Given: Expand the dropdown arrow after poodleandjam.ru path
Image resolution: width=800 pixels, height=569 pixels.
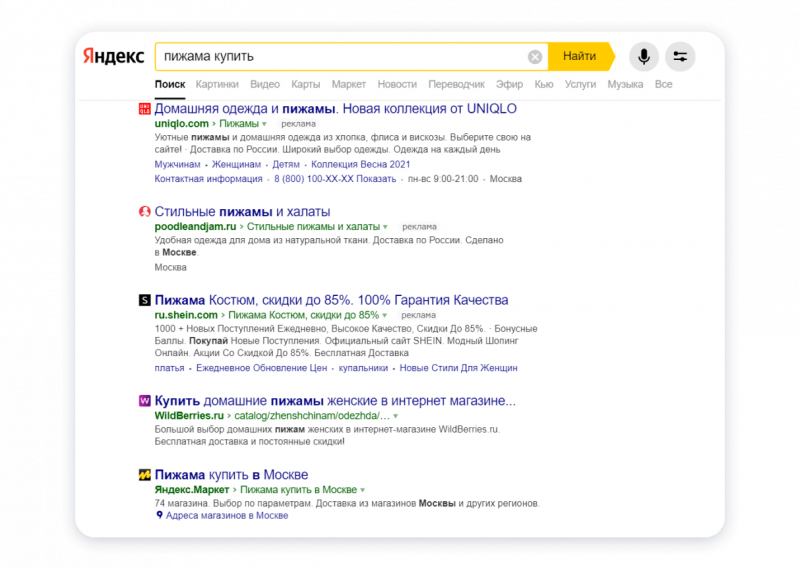Looking at the screenshot, I should tap(385, 227).
